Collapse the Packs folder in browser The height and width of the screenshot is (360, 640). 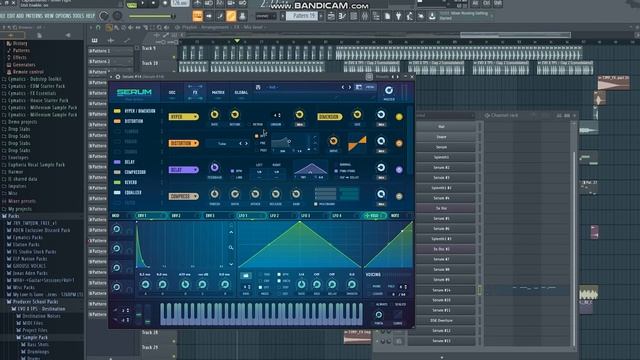(4, 216)
